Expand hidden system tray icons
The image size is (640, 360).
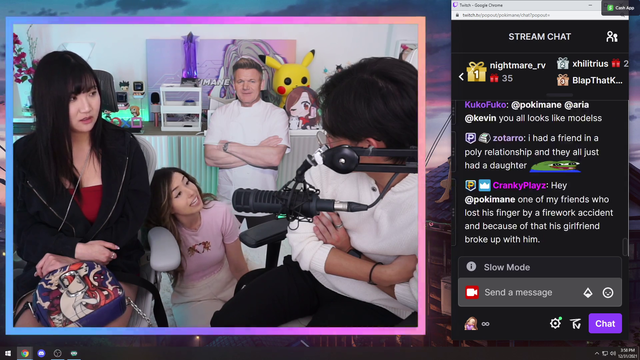(x=597, y=353)
